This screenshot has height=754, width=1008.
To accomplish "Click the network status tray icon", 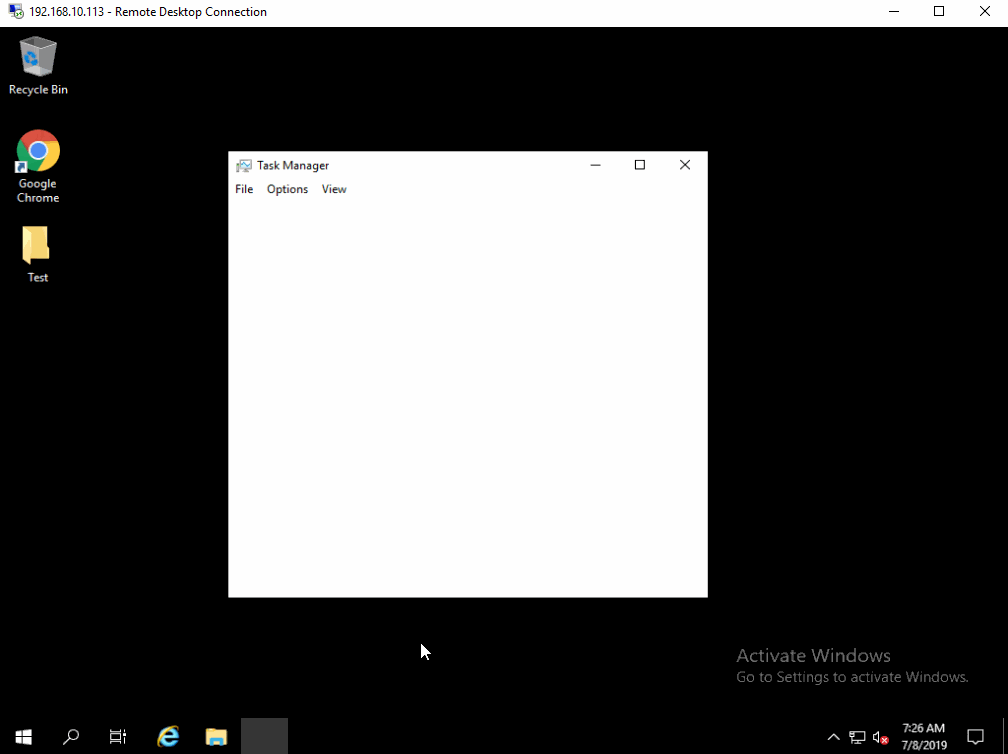I will (857, 738).
